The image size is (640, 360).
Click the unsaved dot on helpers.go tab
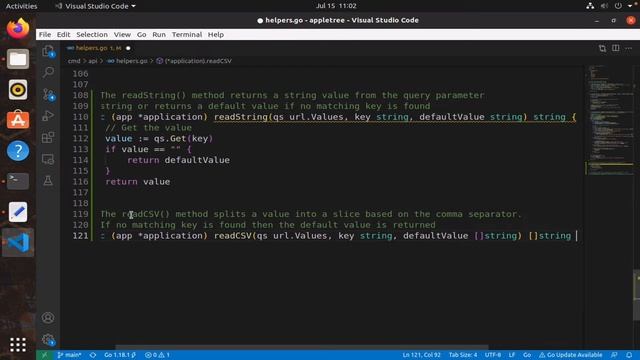[128, 48]
